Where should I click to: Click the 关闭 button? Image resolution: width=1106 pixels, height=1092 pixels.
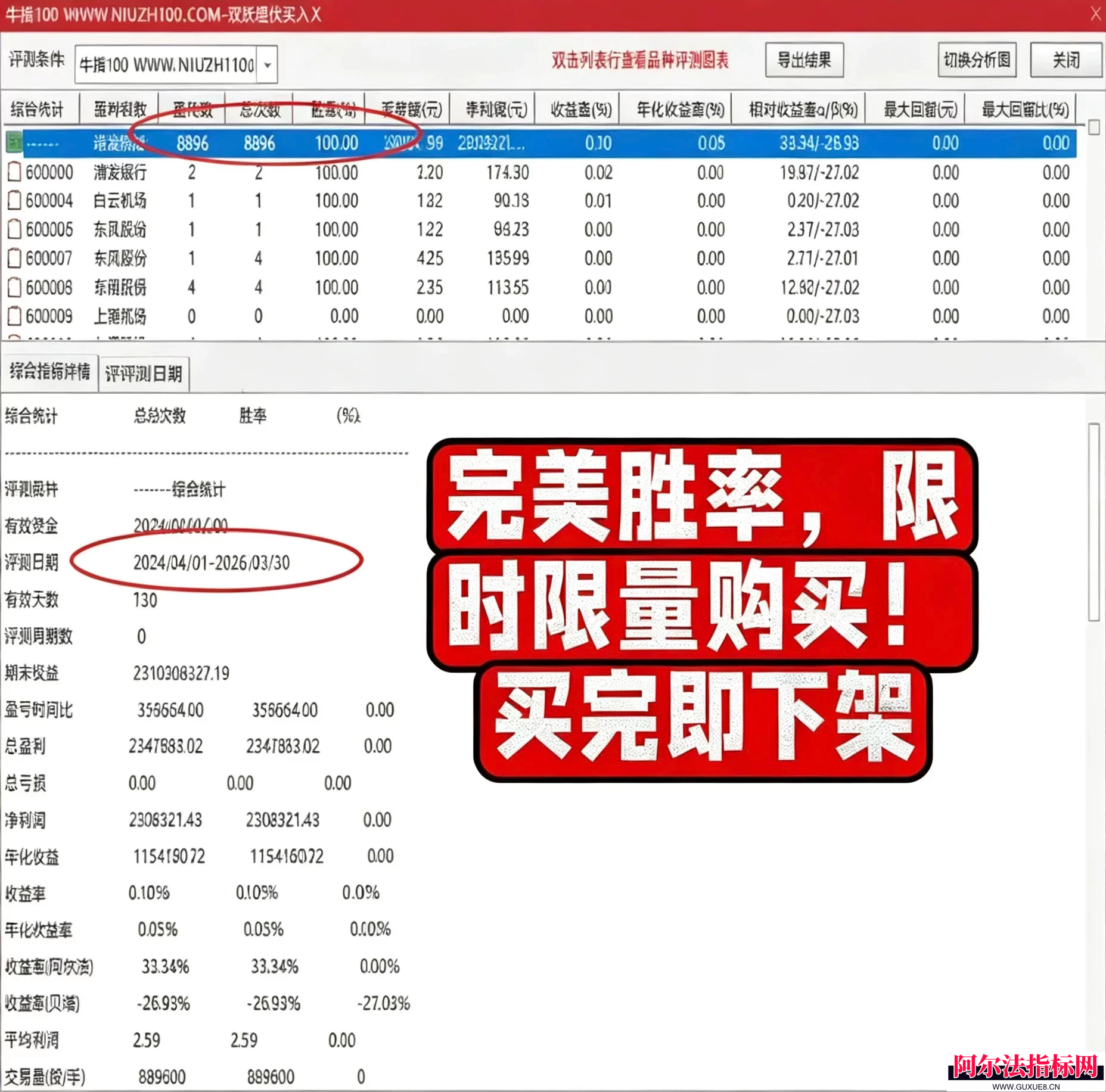click(x=1066, y=60)
